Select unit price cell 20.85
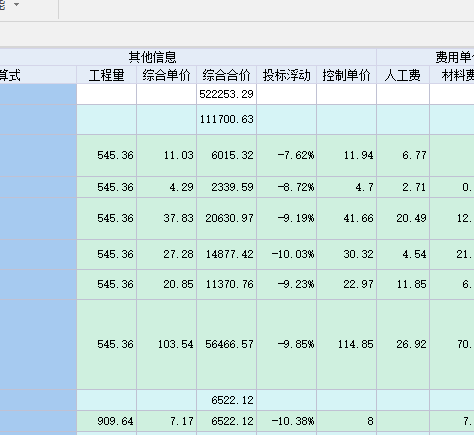The height and width of the screenshot is (435, 474). pyautogui.click(x=167, y=284)
